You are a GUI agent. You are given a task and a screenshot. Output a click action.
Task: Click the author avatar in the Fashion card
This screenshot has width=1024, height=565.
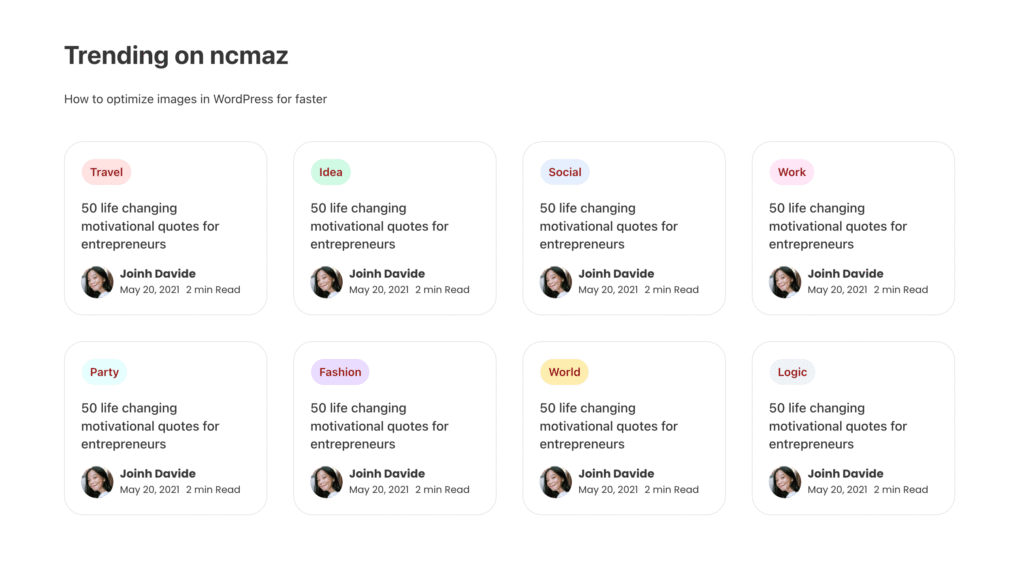(x=326, y=482)
